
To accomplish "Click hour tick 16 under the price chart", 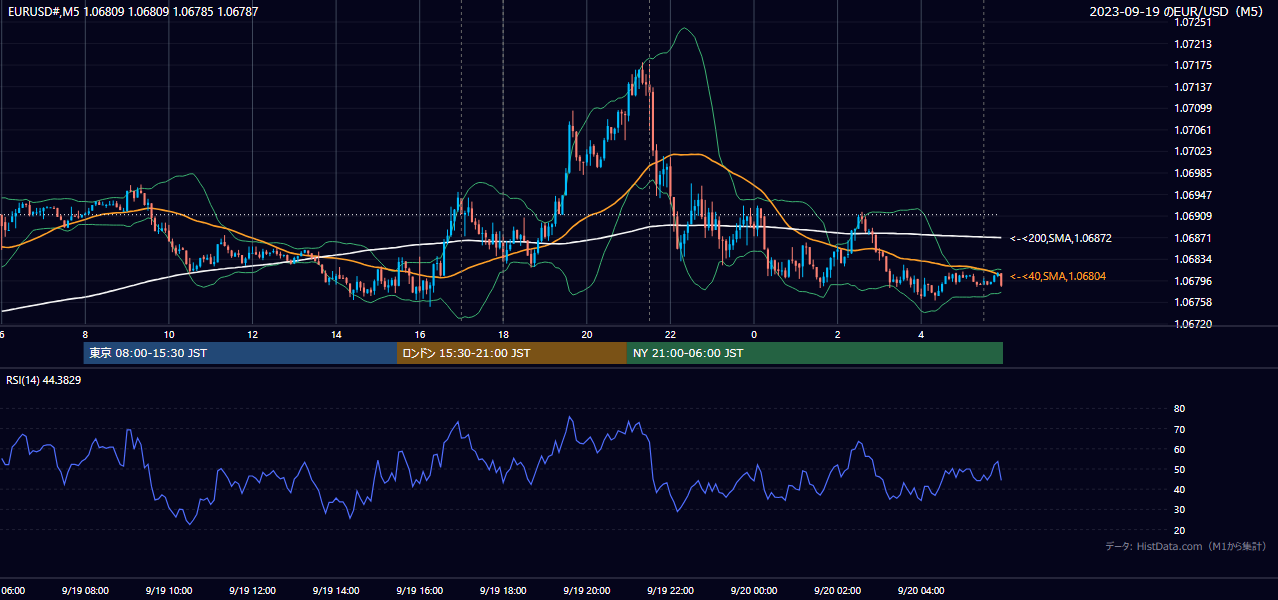I will [420, 334].
